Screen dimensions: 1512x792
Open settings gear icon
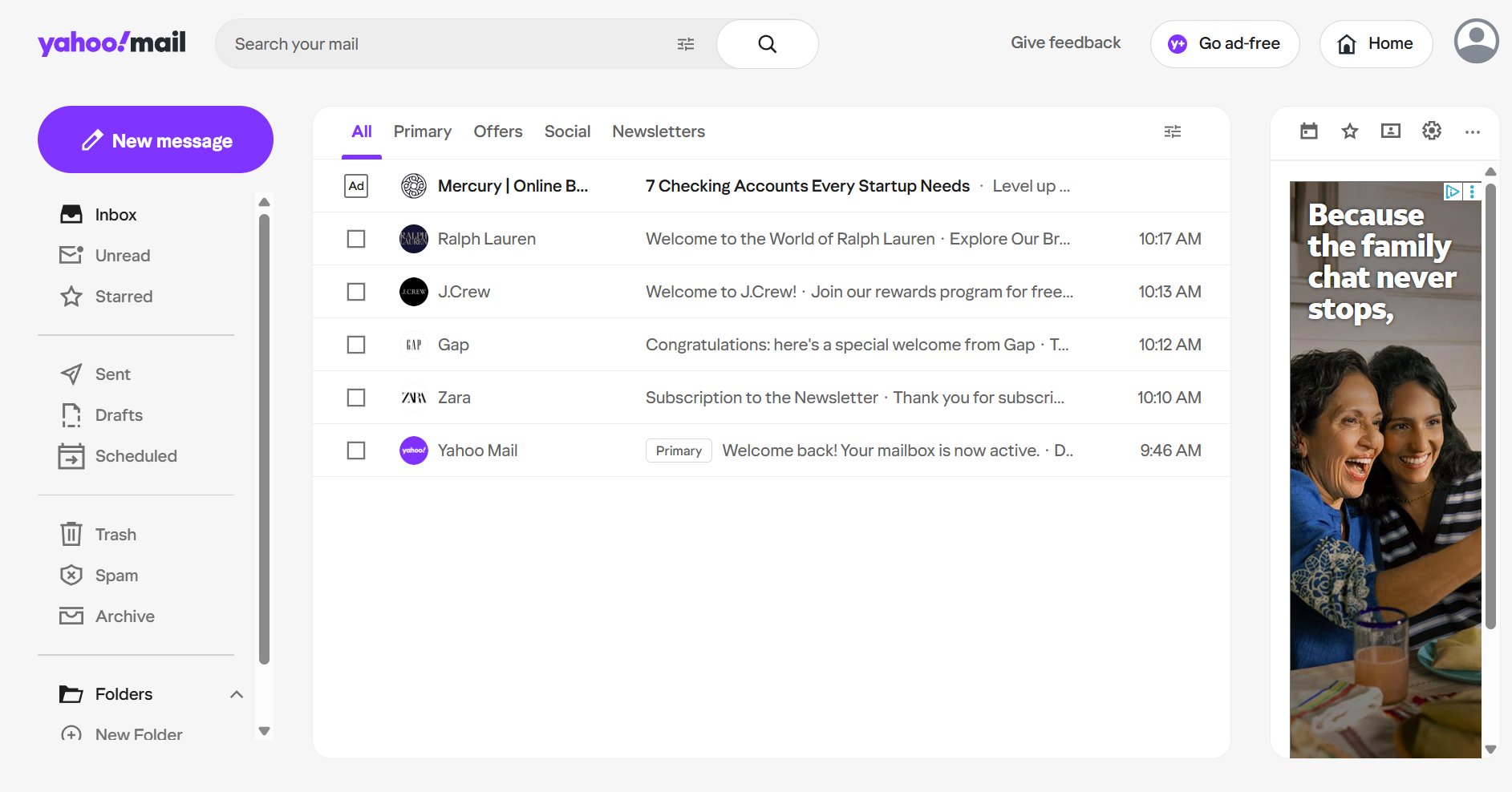click(x=1432, y=131)
